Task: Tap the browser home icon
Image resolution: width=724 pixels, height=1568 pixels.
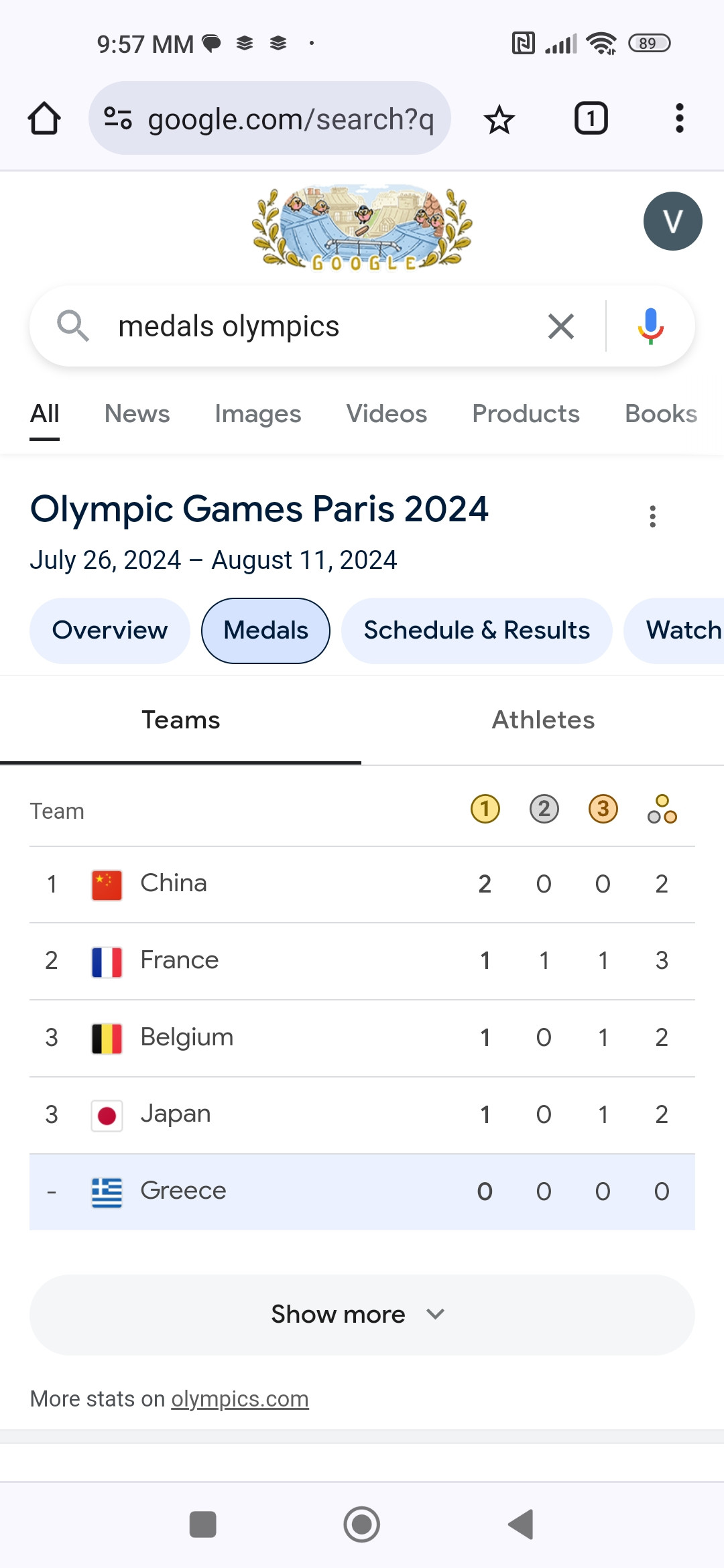Action: [x=44, y=119]
